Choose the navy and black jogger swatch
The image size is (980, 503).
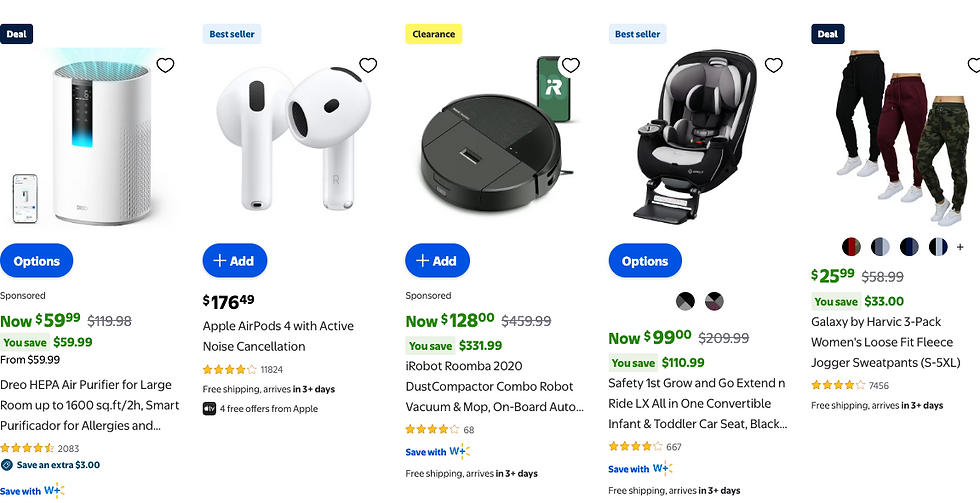click(909, 247)
